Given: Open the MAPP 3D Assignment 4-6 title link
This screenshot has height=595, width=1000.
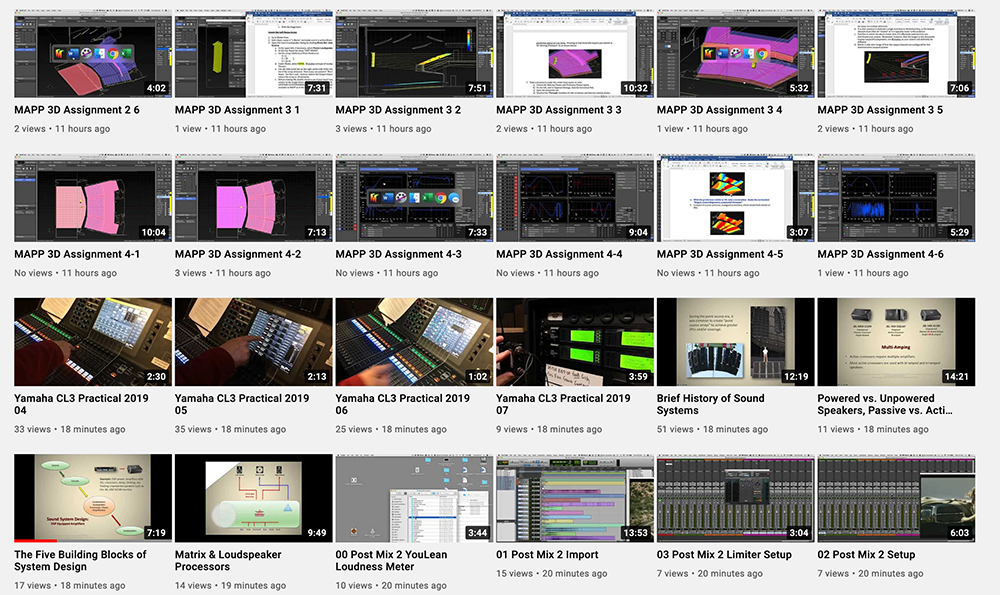Looking at the screenshot, I should pos(880,254).
